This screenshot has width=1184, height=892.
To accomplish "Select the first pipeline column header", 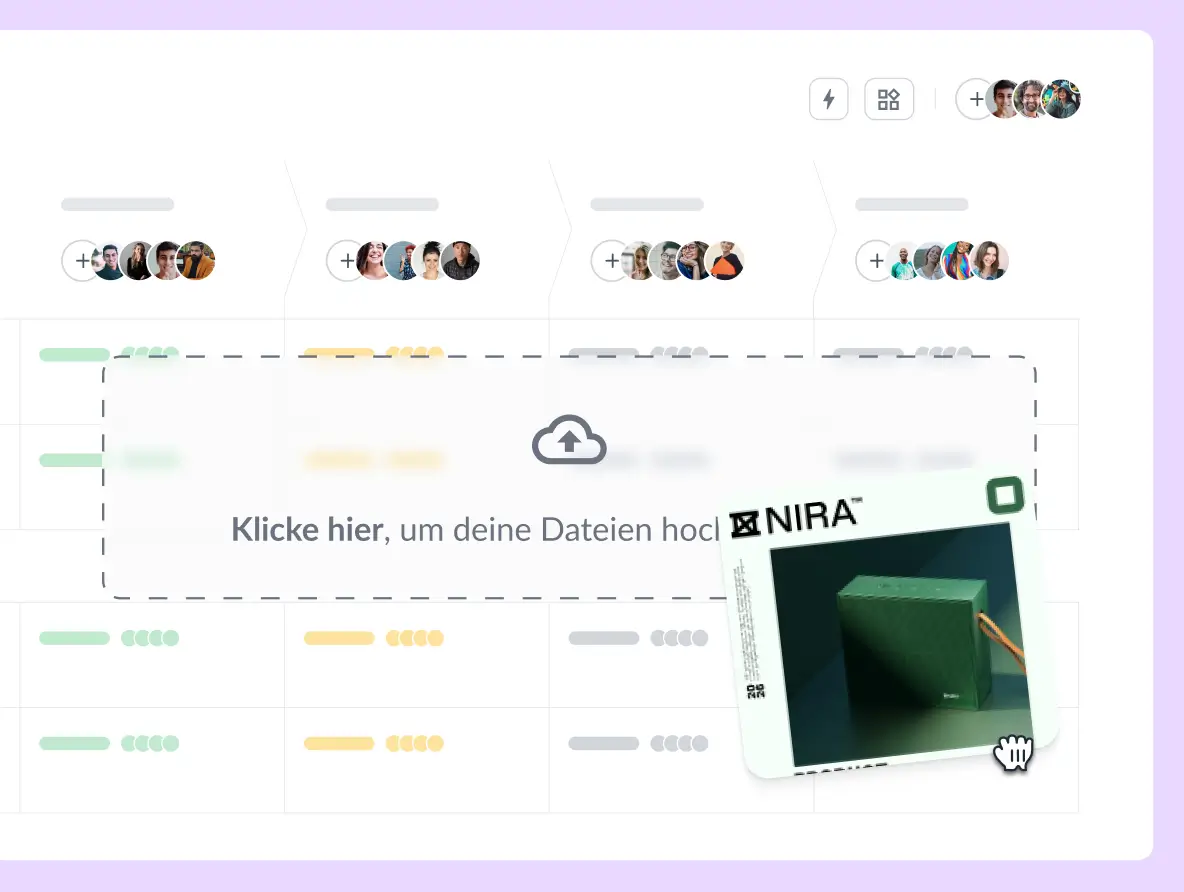I will (x=117, y=204).
